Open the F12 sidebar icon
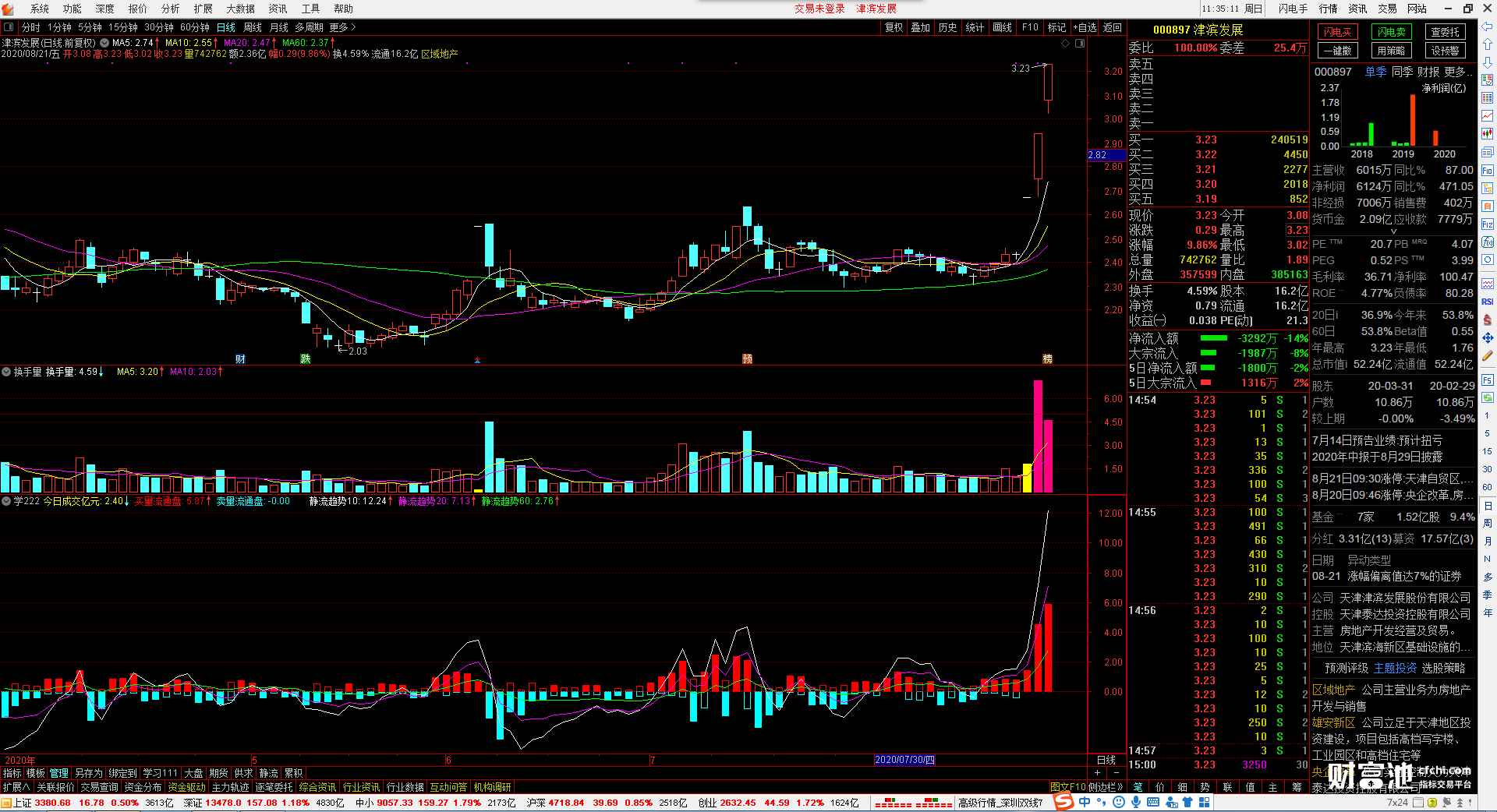Screen dimensions: 1497x812 tap(1488, 224)
